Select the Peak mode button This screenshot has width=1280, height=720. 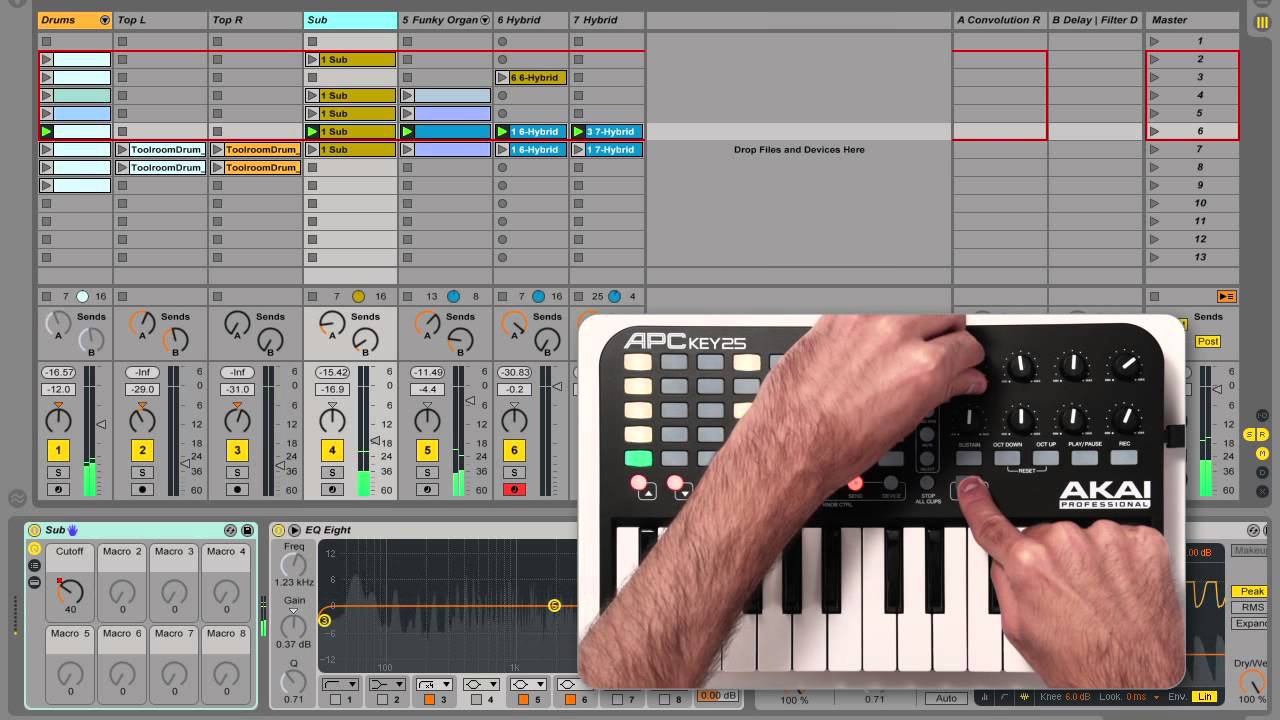coord(1250,591)
